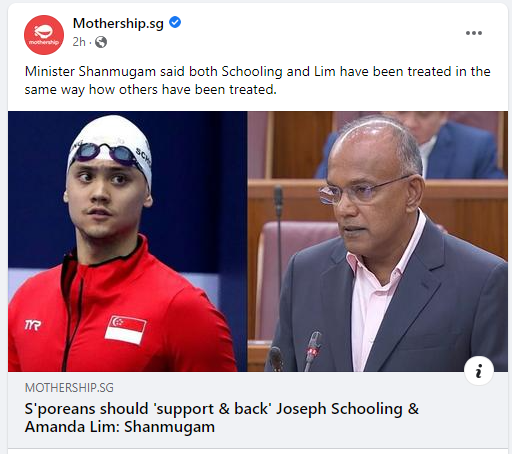The width and height of the screenshot is (512, 454).
Task: Click 'same way how others' caption line
Action: click(151, 89)
